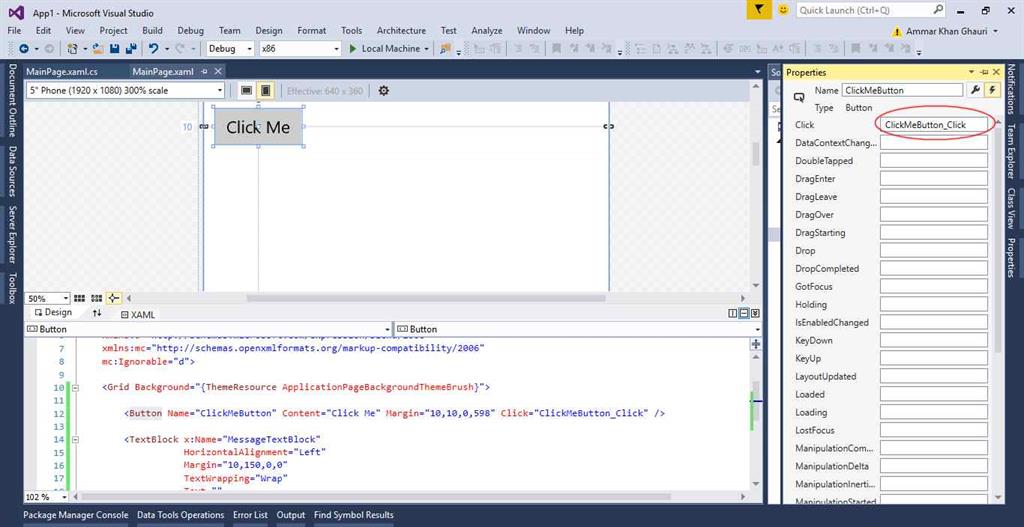Open designer device preview settings gear
1024x527 pixels.
tap(383, 90)
